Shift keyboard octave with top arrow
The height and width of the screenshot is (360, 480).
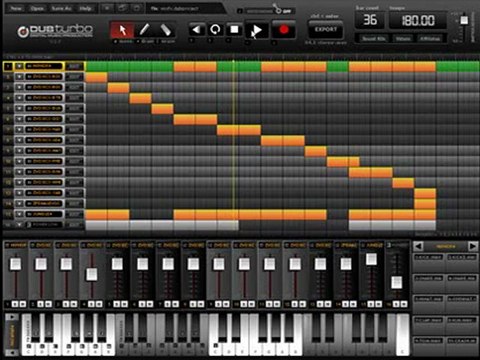12,317
